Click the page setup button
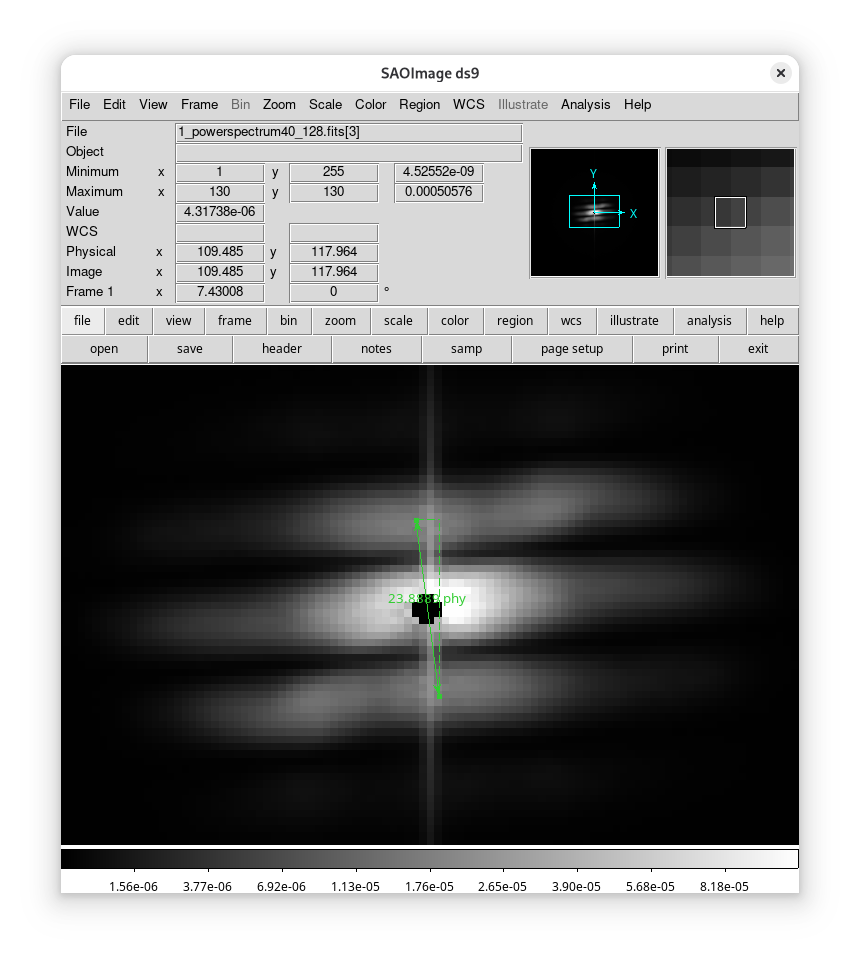Image resolution: width=860 pixels, height=960 pixels. 572,349
